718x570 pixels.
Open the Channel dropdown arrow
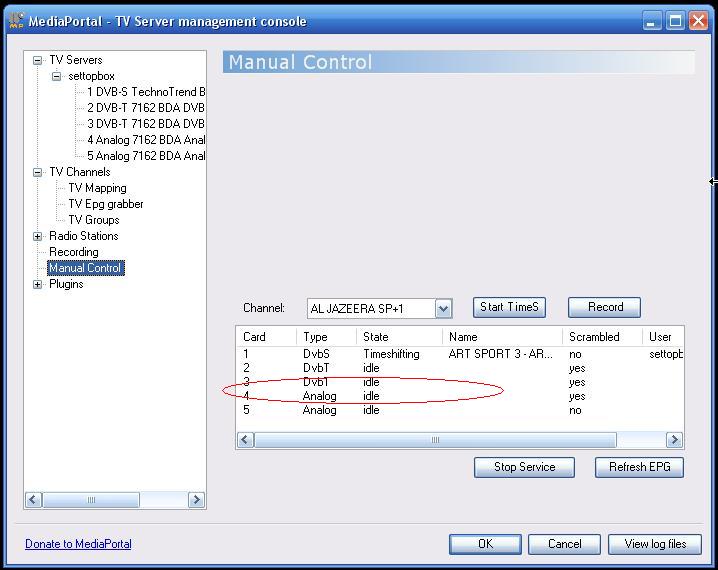tap(443, 309)
